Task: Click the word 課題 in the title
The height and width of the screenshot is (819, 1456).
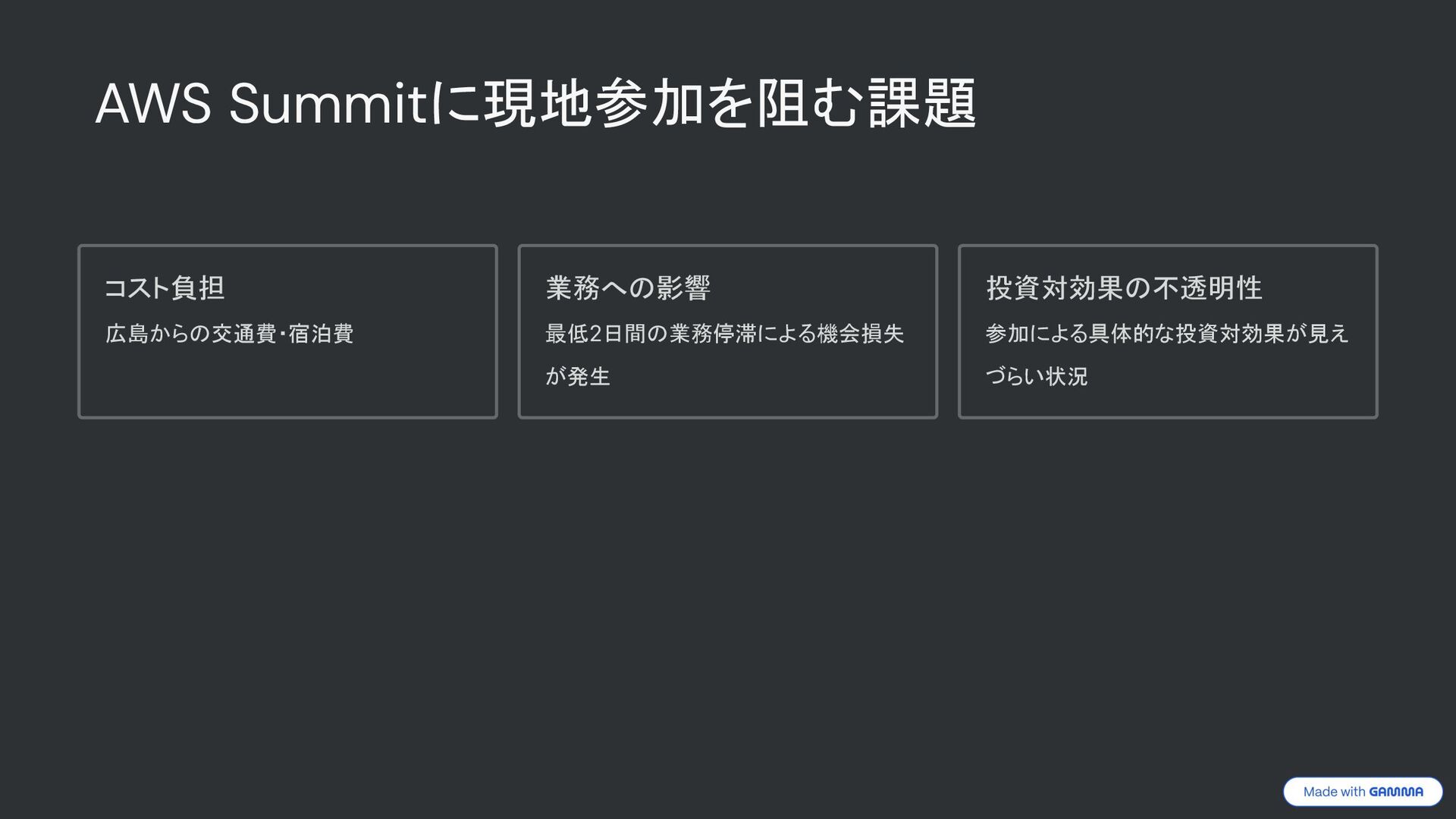Action: click(x=921, y=104)
